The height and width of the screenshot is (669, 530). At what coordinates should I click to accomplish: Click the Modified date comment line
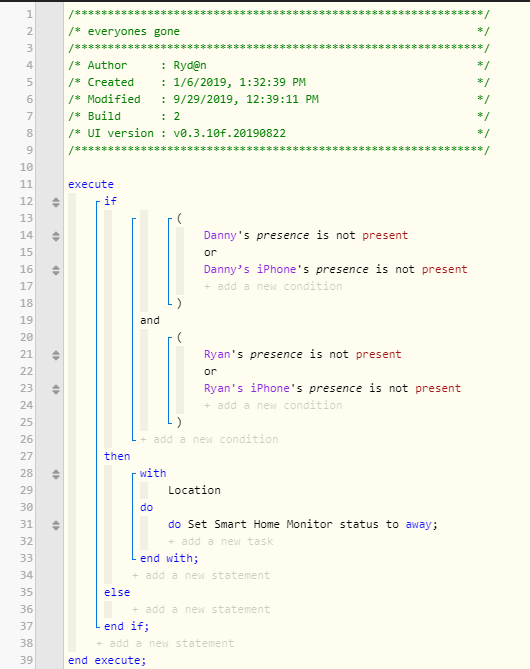pyautogui.click(x=279, y=99)
